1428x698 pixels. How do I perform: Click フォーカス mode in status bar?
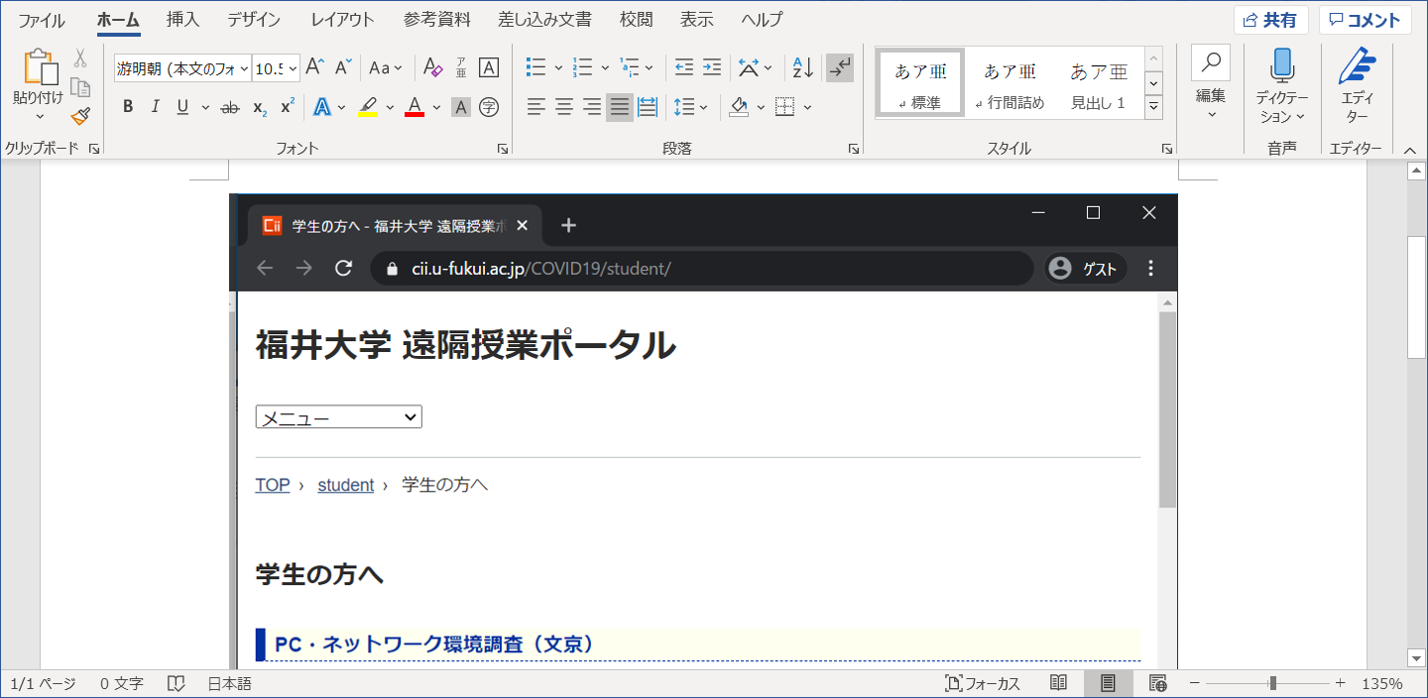(x=983, y=684)
